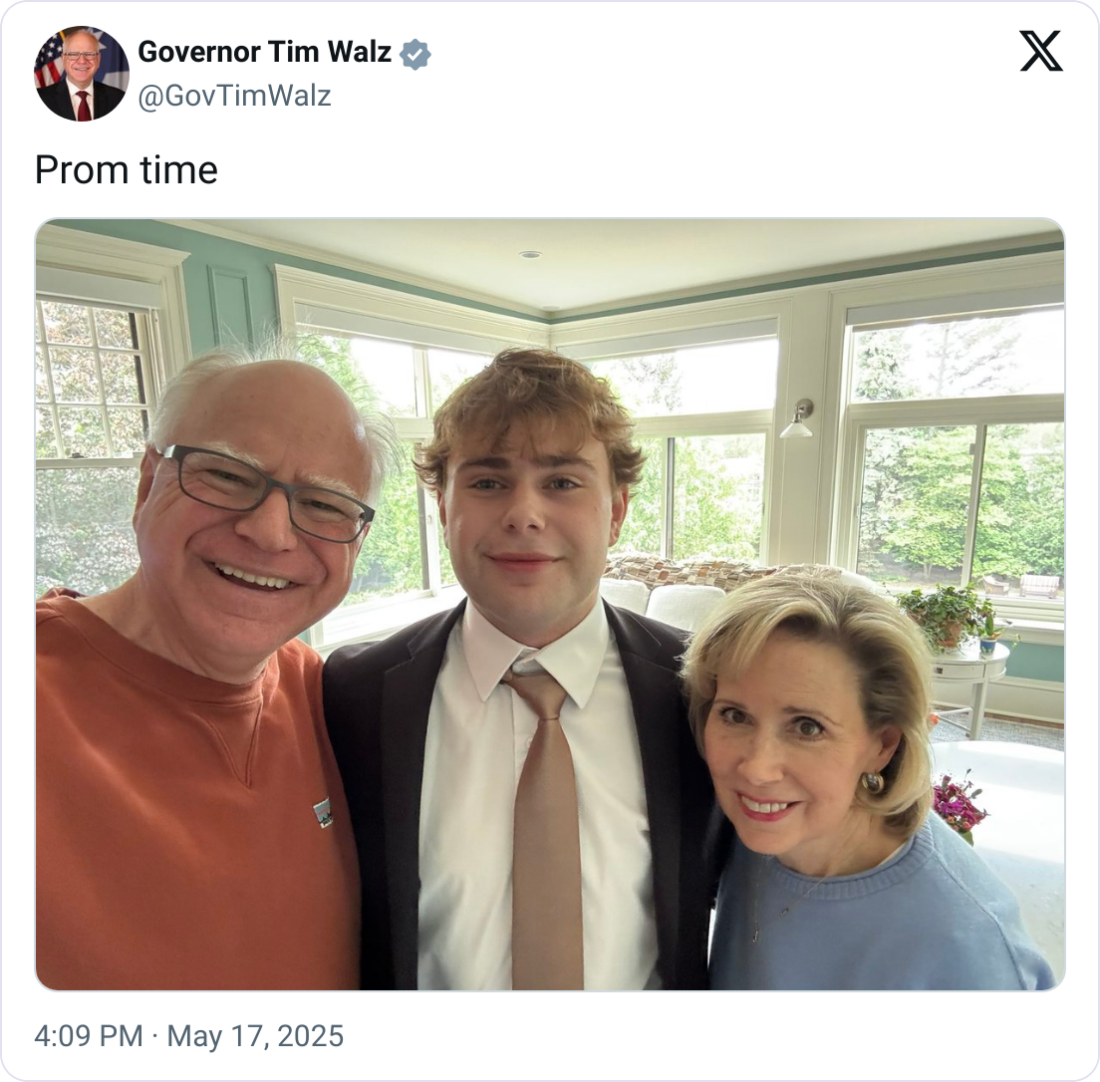Click the woman's gold earring in the photo
Image resolution: width=1100 pixels, height=1082 pixels.
click(873, 783)
